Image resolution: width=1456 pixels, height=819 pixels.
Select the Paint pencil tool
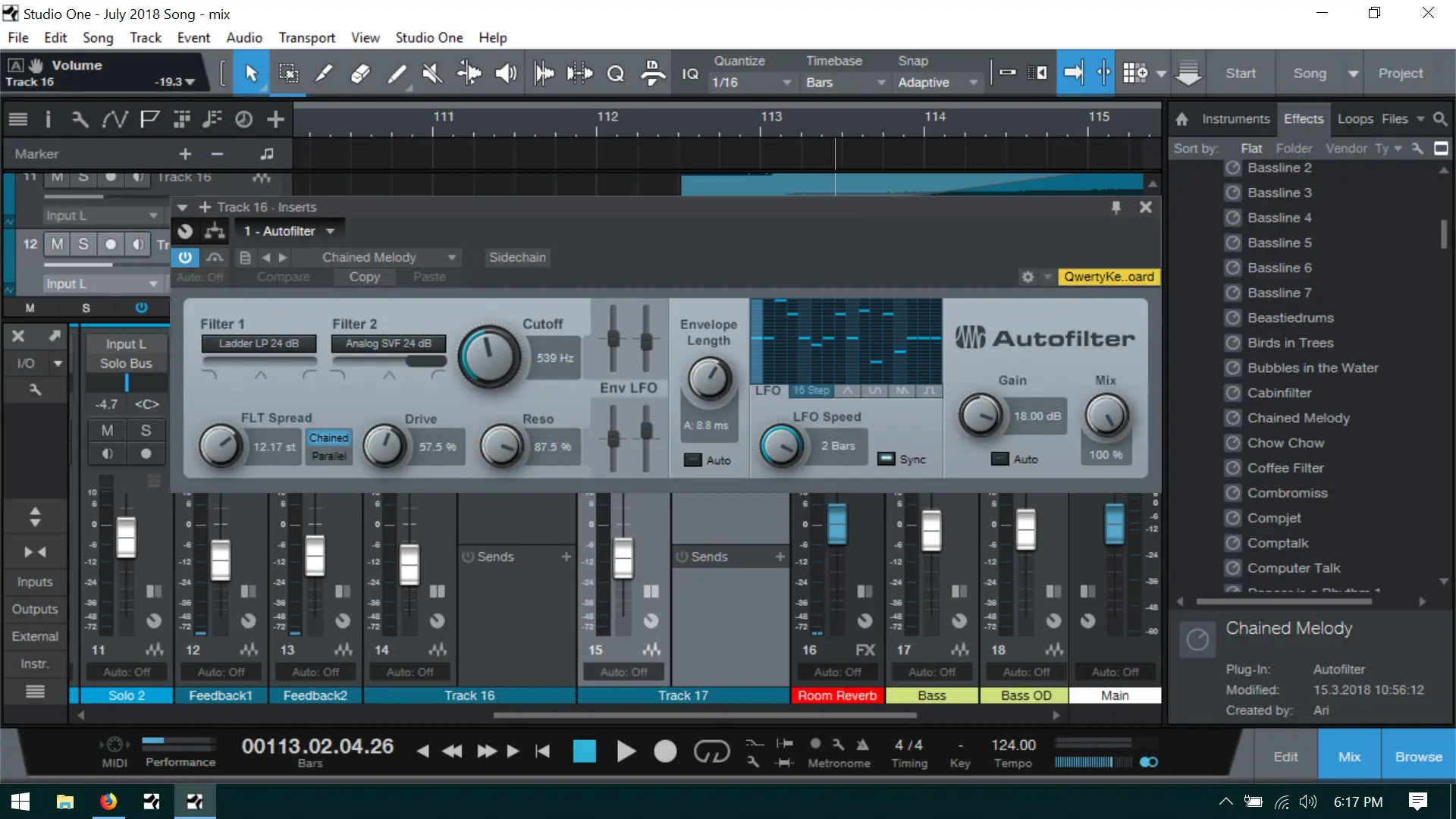coord(397,74)
